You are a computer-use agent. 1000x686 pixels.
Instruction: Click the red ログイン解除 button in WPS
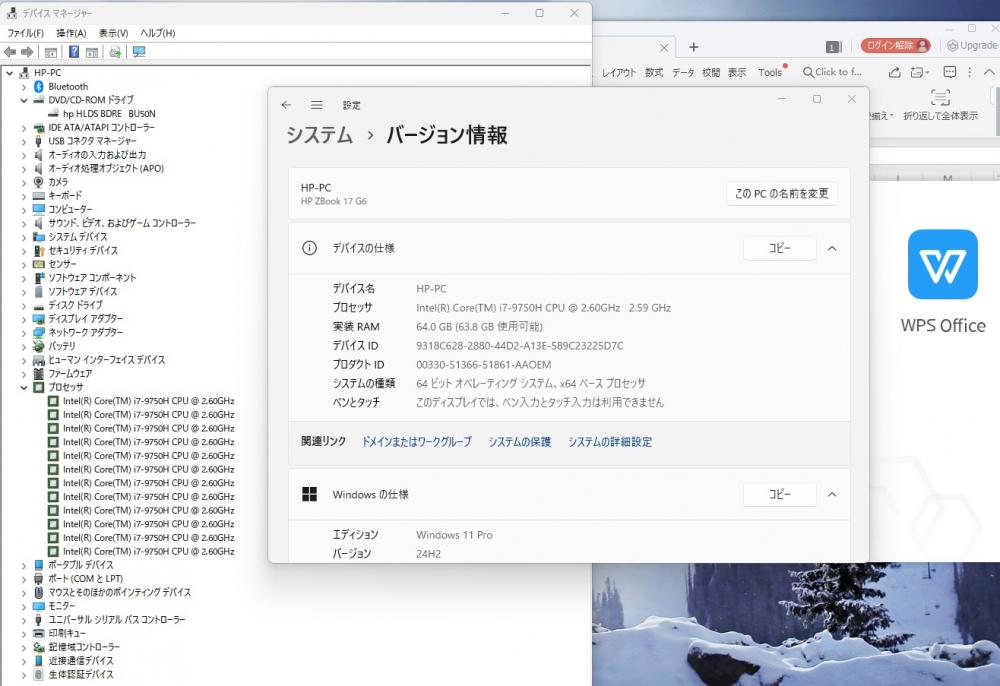point(895,45)
